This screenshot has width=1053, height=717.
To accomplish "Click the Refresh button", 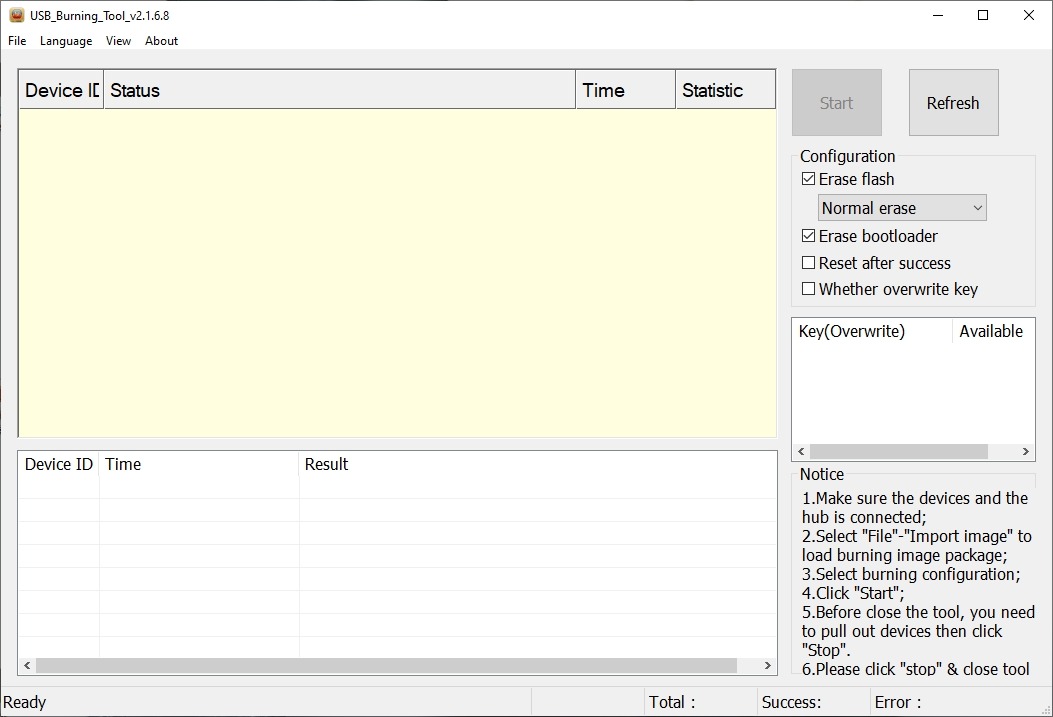I will click(x=954, y=103).
